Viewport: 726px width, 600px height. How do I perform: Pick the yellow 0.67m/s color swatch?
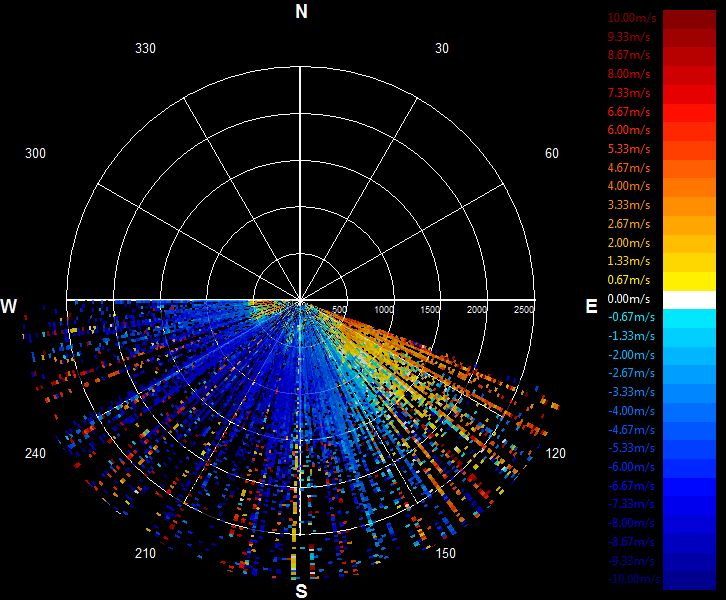689,281
